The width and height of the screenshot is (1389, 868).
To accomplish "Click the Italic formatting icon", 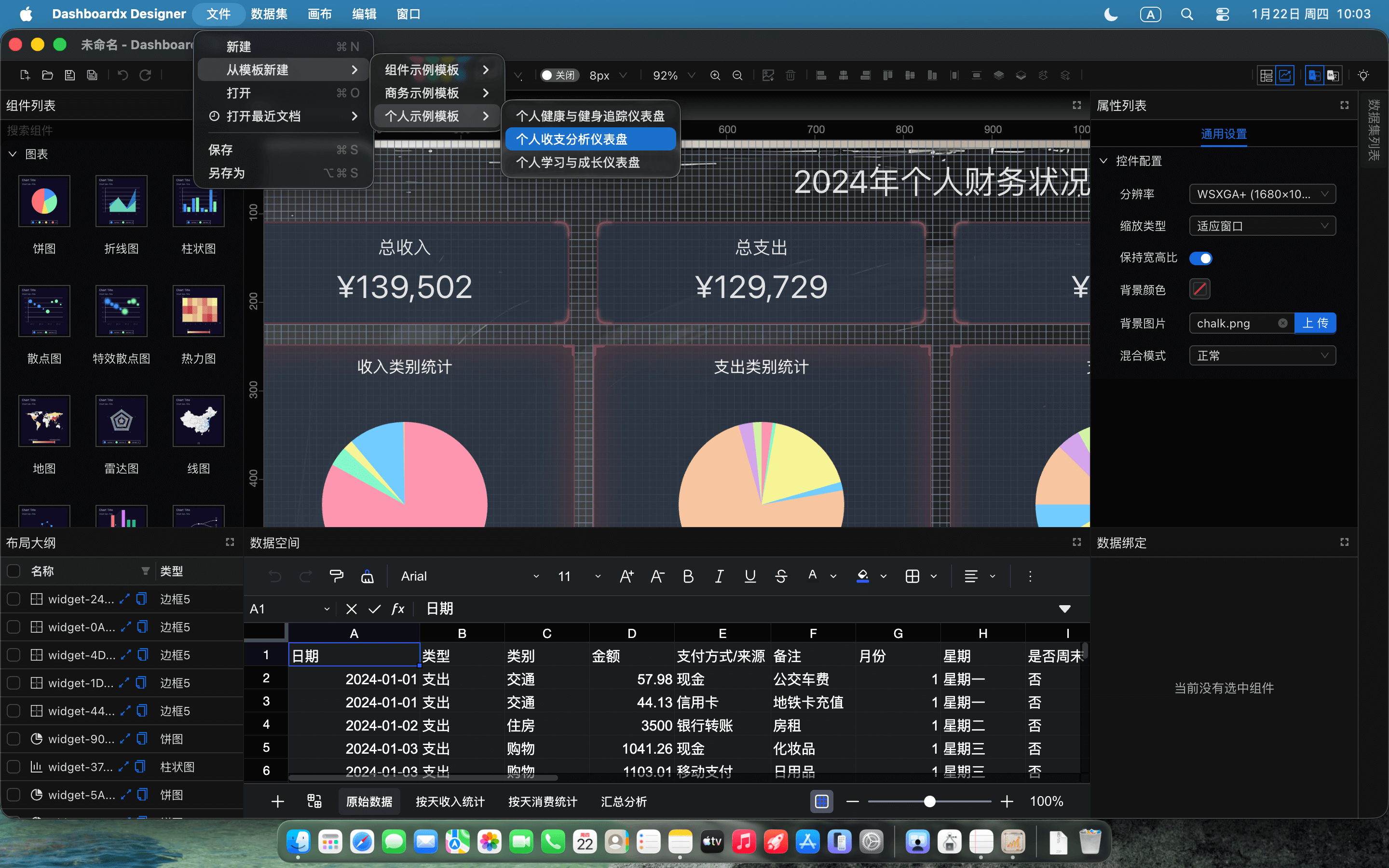I will coord(719,576).
